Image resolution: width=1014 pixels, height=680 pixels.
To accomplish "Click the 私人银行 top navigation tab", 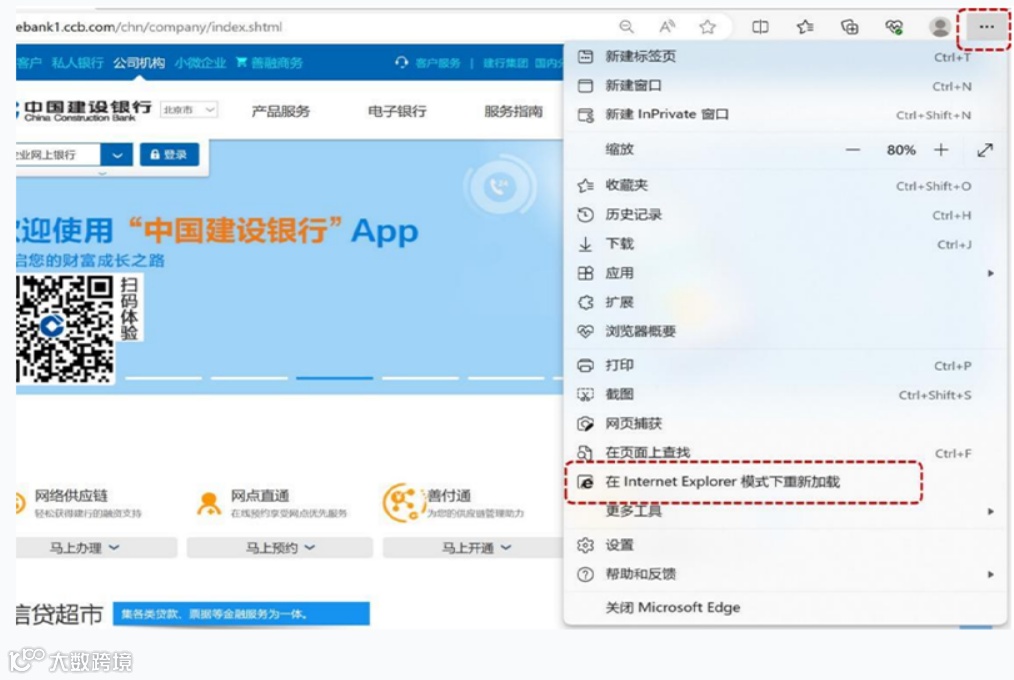I will tap(78, 63).
